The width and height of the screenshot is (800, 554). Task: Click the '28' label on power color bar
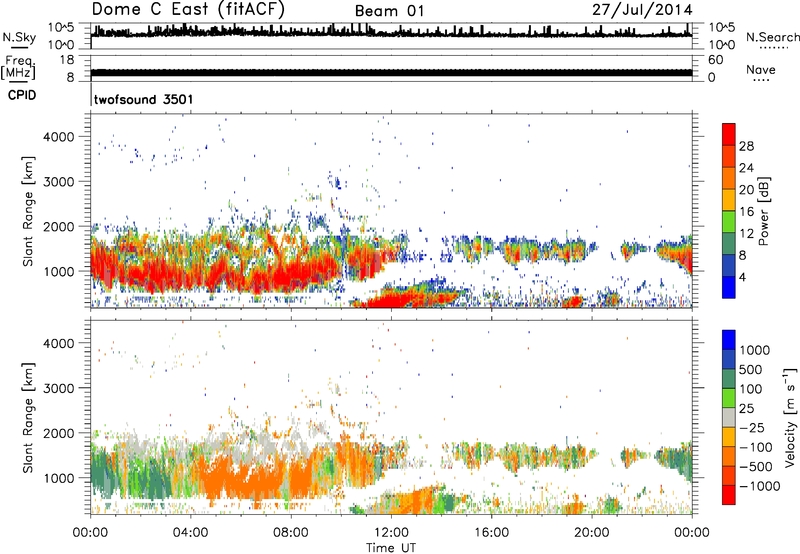pyautogui.click(x=746, y=146)
